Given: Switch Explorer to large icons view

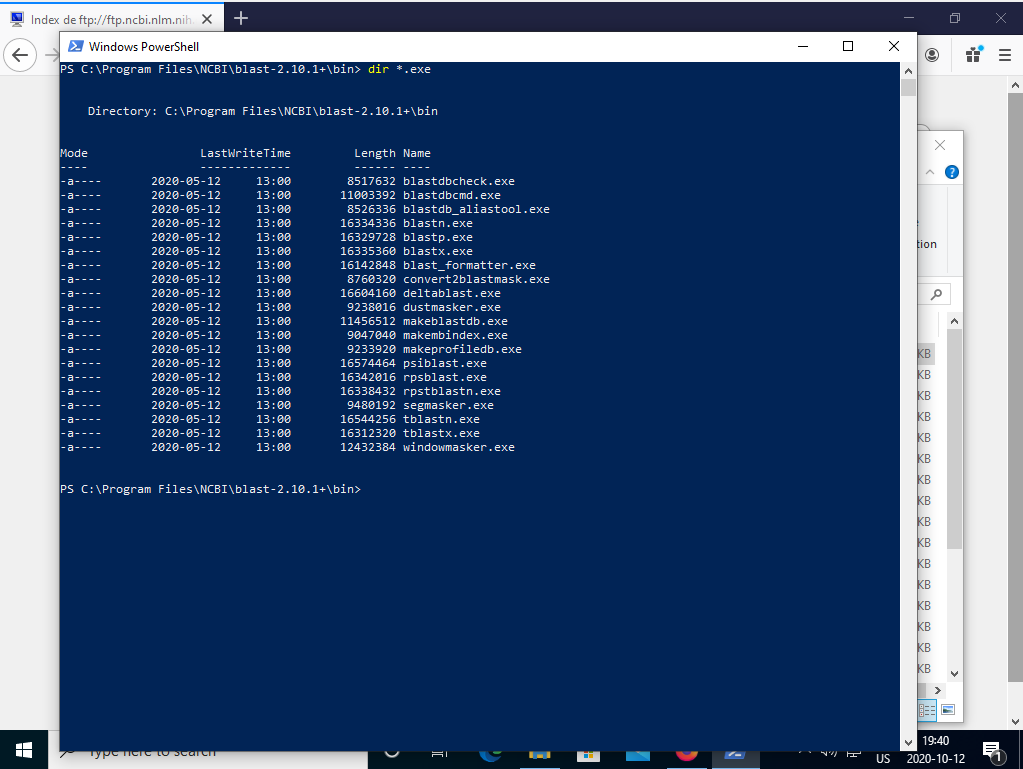Looking at the screenshot, I should tap(948, 710).
